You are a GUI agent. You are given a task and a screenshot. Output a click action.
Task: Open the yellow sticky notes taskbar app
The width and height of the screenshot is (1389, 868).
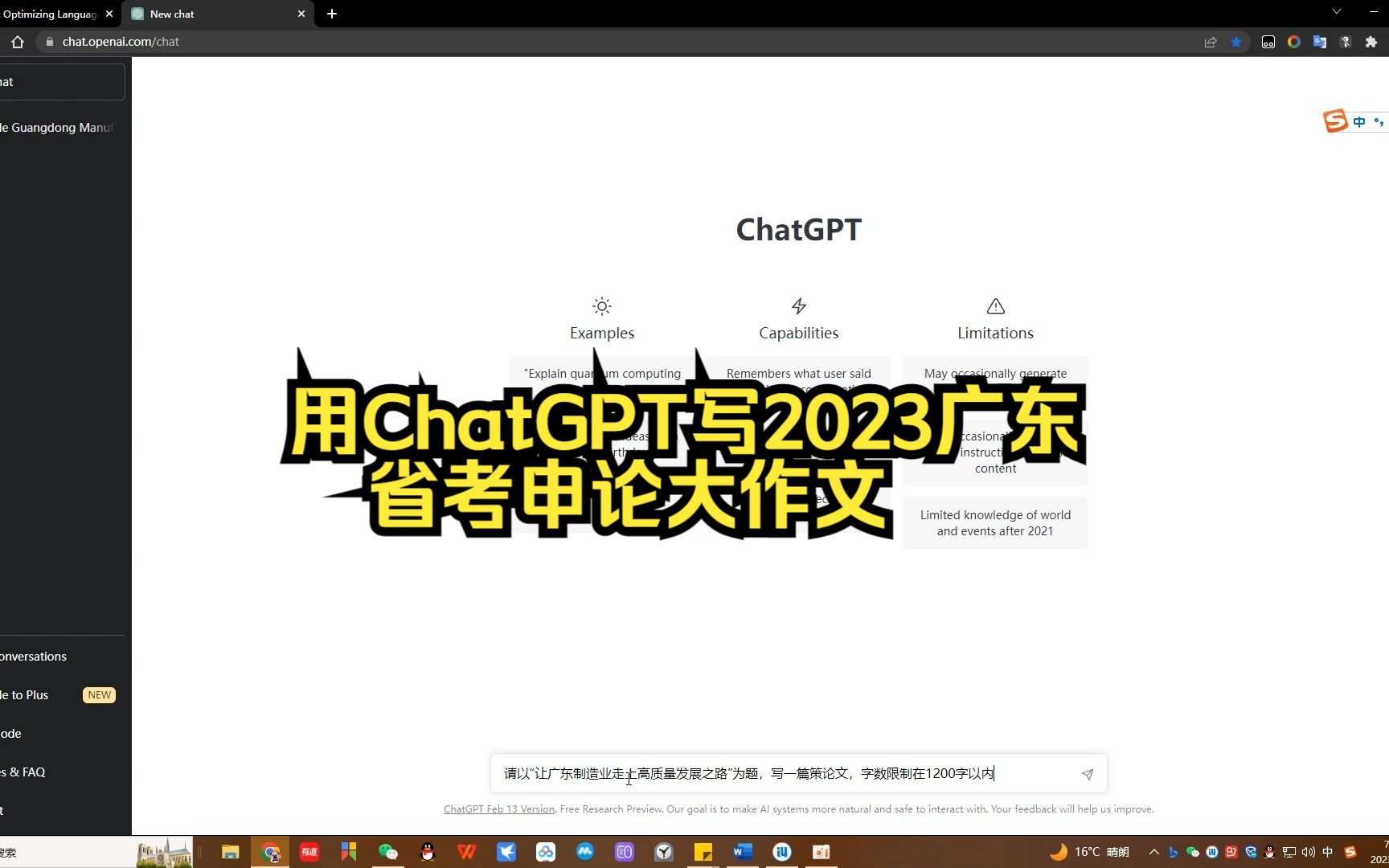[703, 852]
